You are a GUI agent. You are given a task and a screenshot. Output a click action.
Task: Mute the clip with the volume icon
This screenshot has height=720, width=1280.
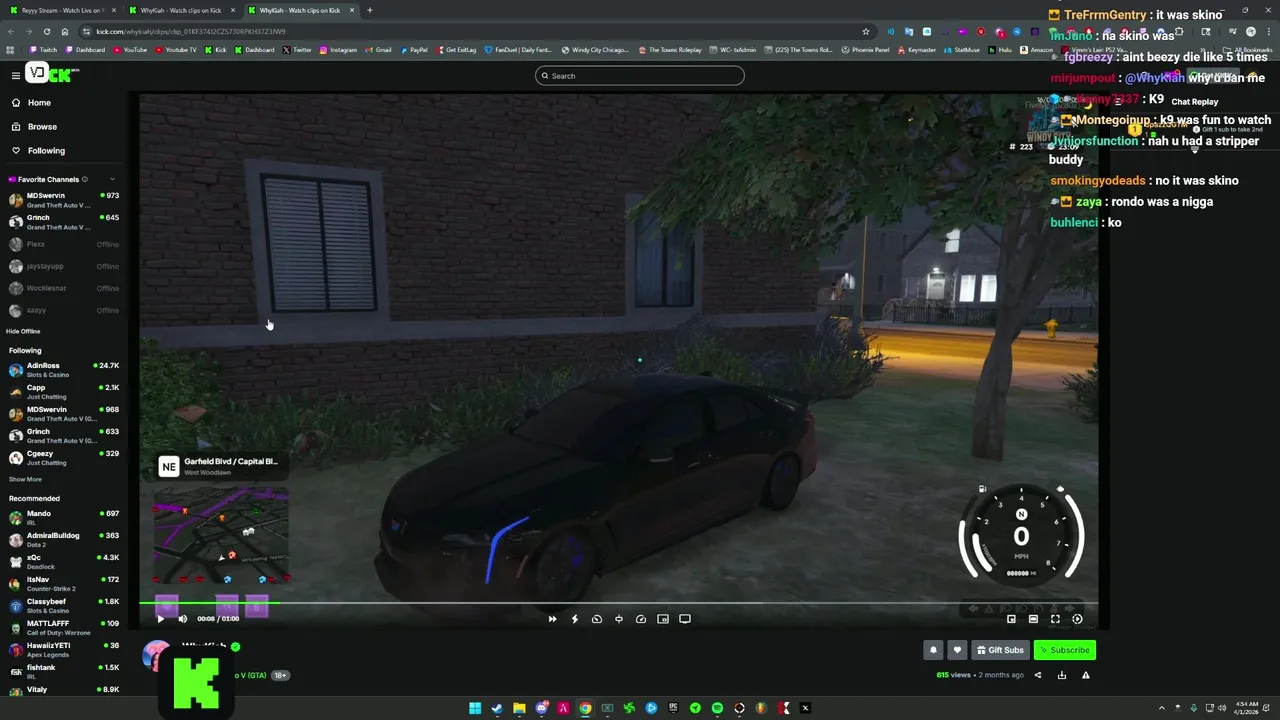tap(182, 619)
